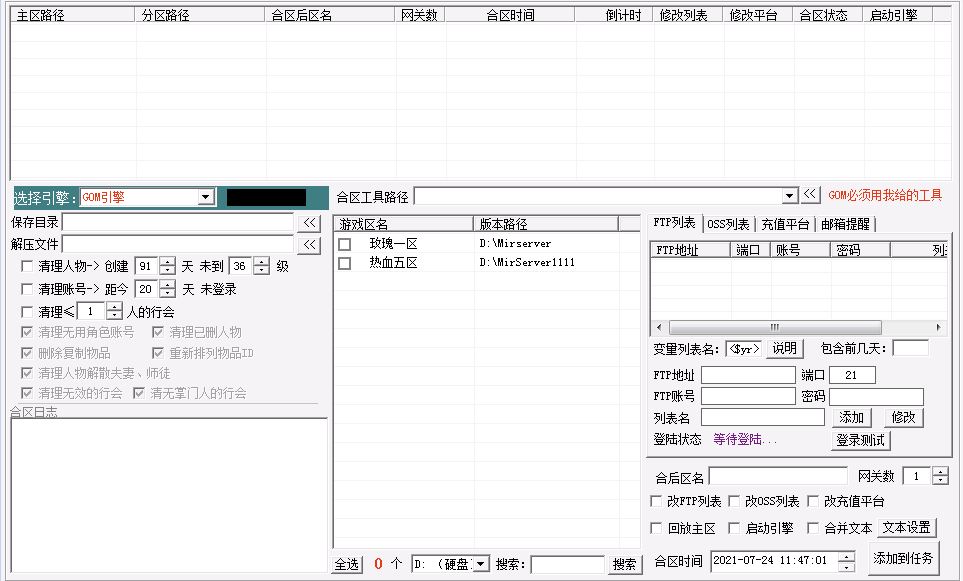The height and width of the screenshot is (581, 963).
Task: Enable the 改充值平台 checkbox
Action: pos(813,501)
